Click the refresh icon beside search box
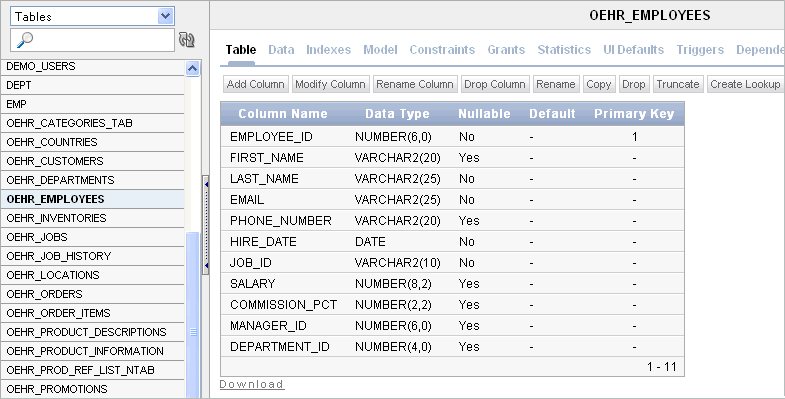 186,40
